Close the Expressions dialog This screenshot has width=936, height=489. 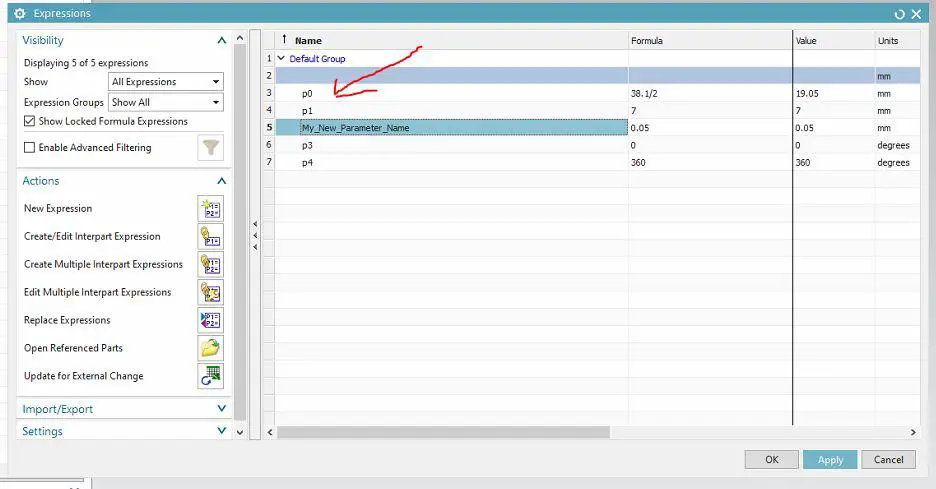click(916, 14)
